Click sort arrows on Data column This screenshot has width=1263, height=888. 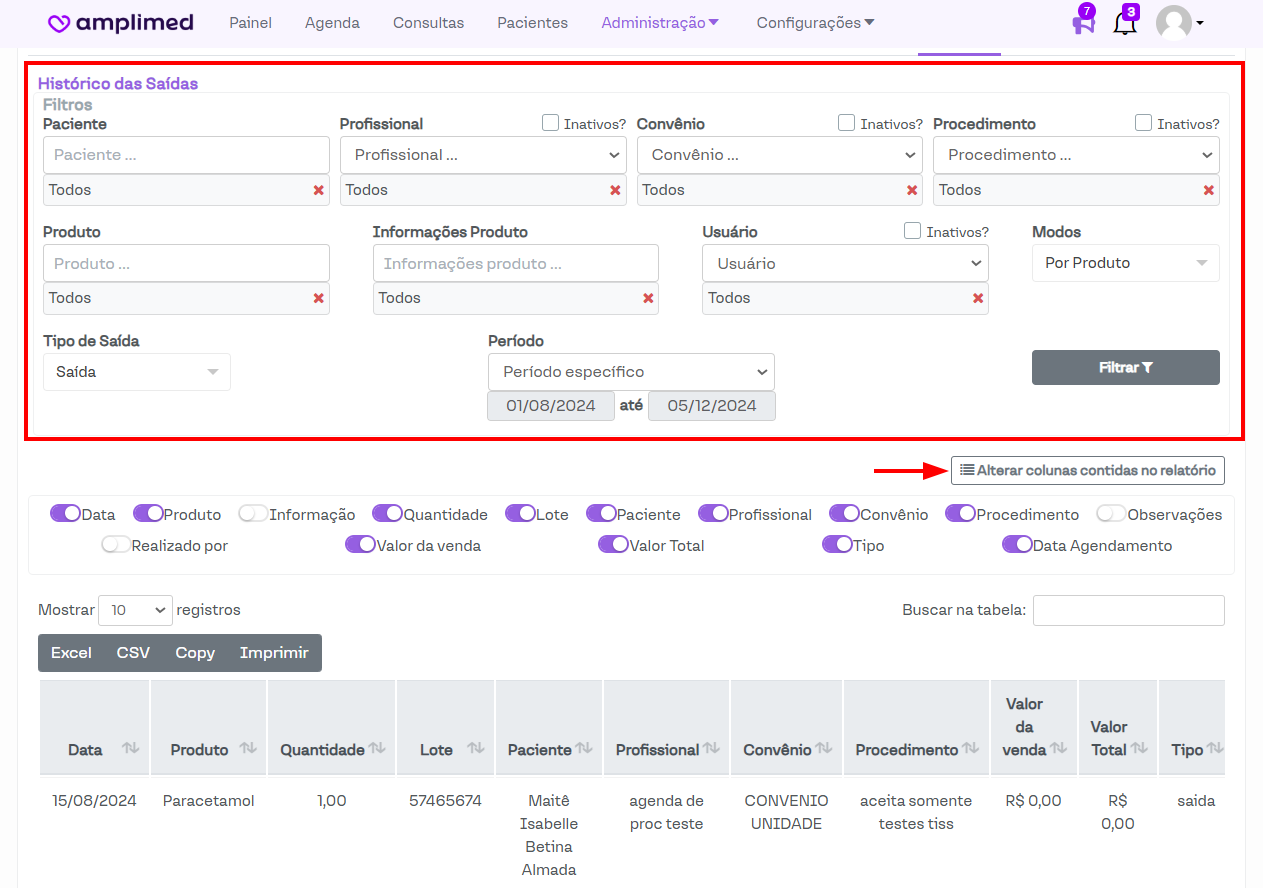point(130,749)
